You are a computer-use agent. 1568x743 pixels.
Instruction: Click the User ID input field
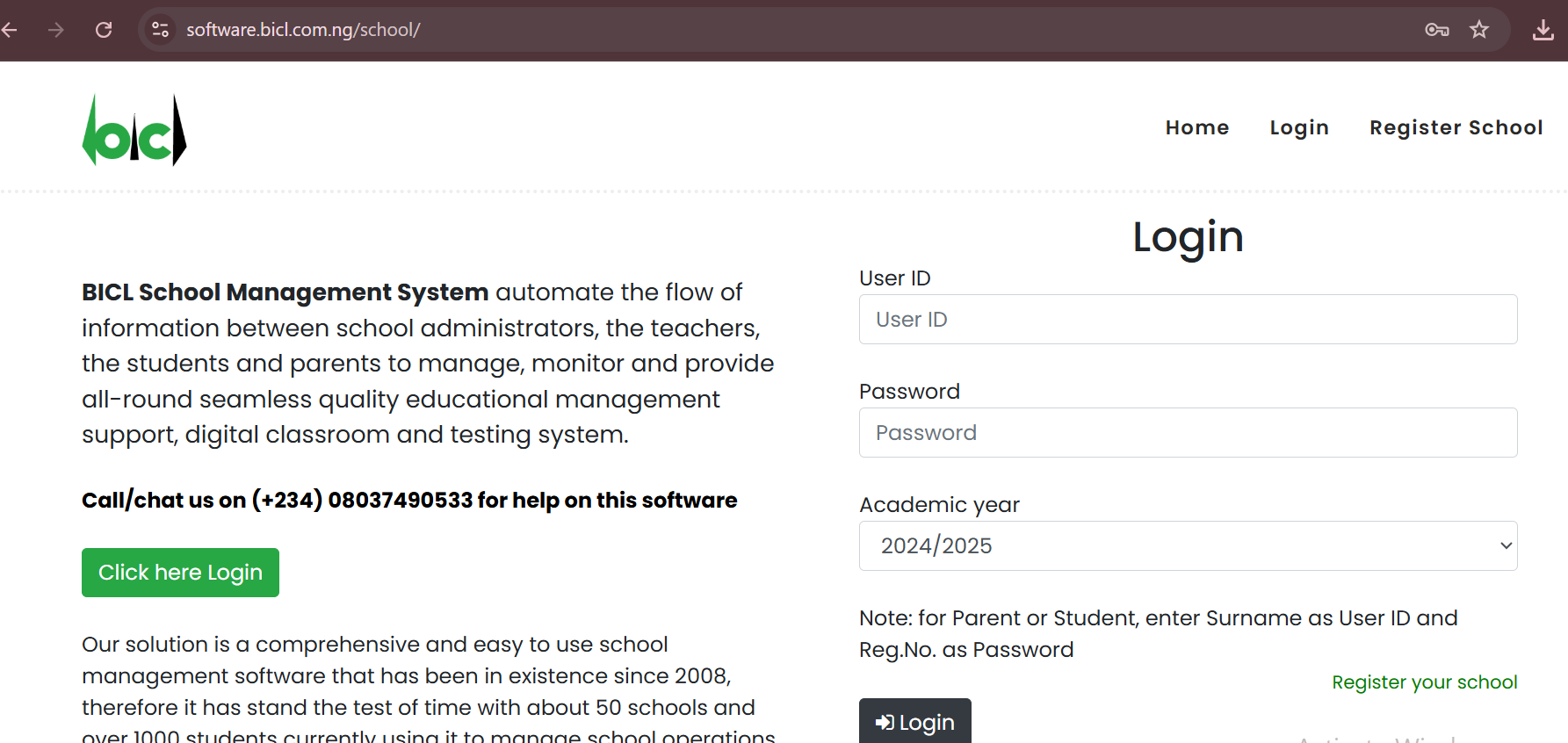tap(1188, 320)
